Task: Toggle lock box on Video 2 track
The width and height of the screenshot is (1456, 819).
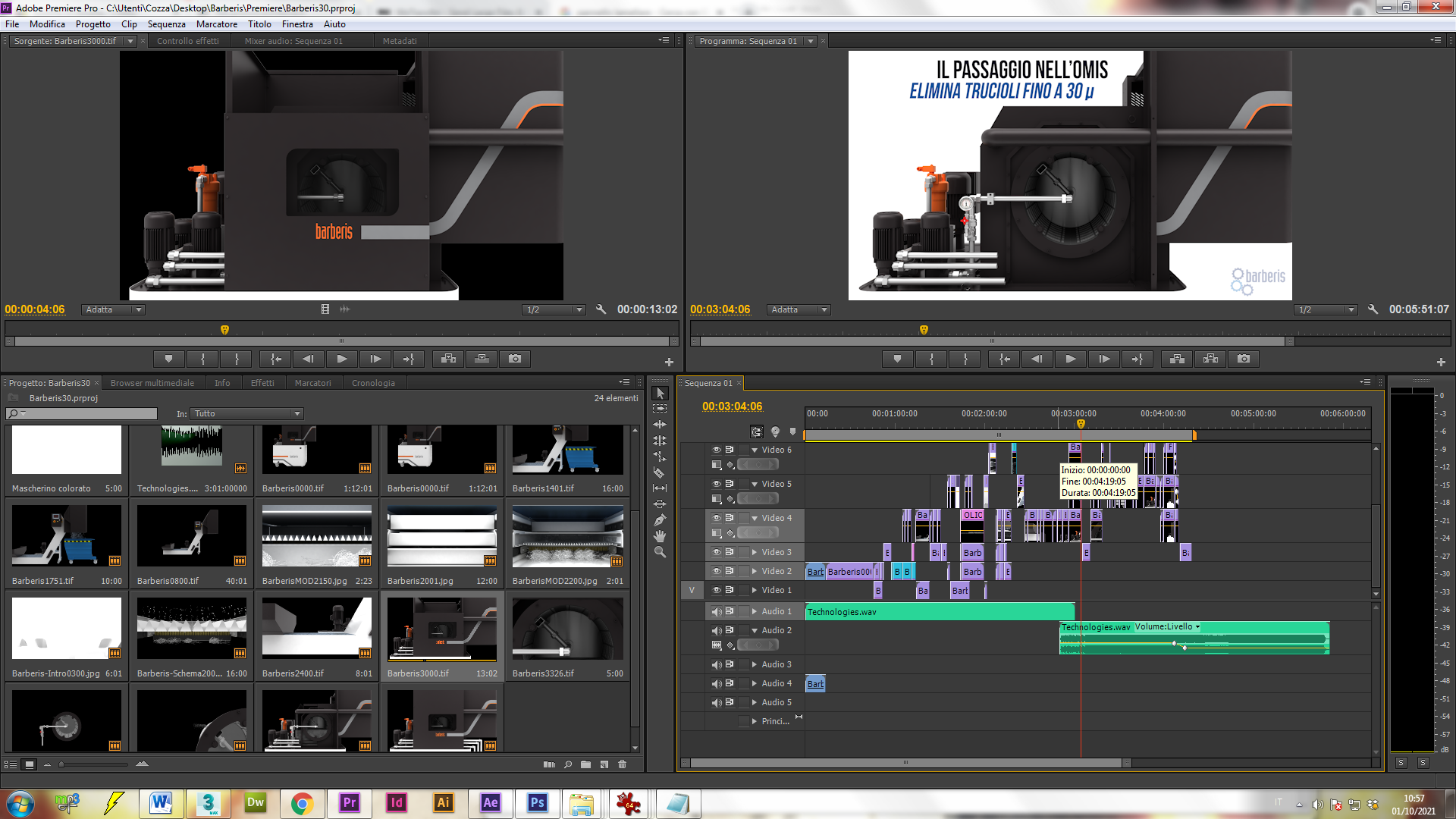Action: [x=743, y=571]
